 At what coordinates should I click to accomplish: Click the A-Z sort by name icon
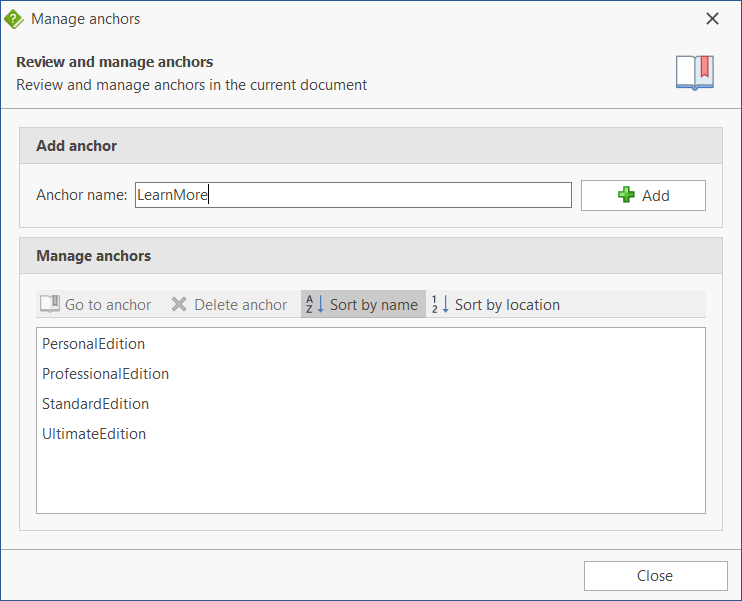click(315, 304)
